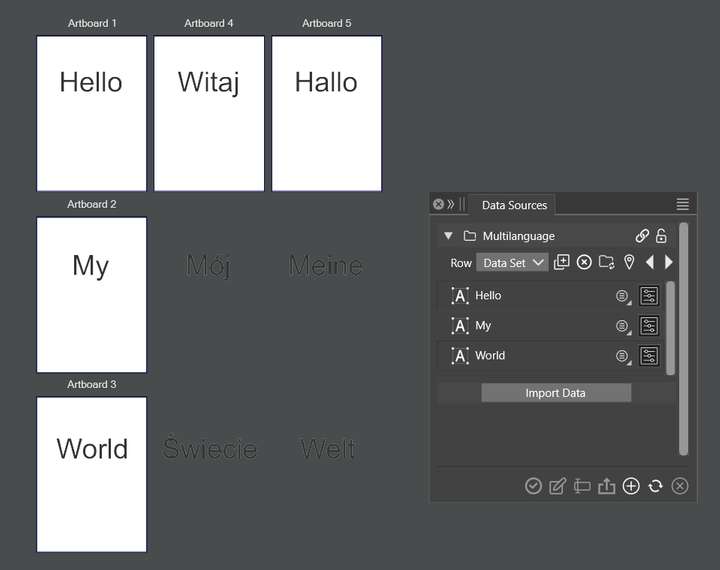This screenshot has height=570, width=720.
Task: Open the Data Sources panel hamburger menu
Action: 683,204
